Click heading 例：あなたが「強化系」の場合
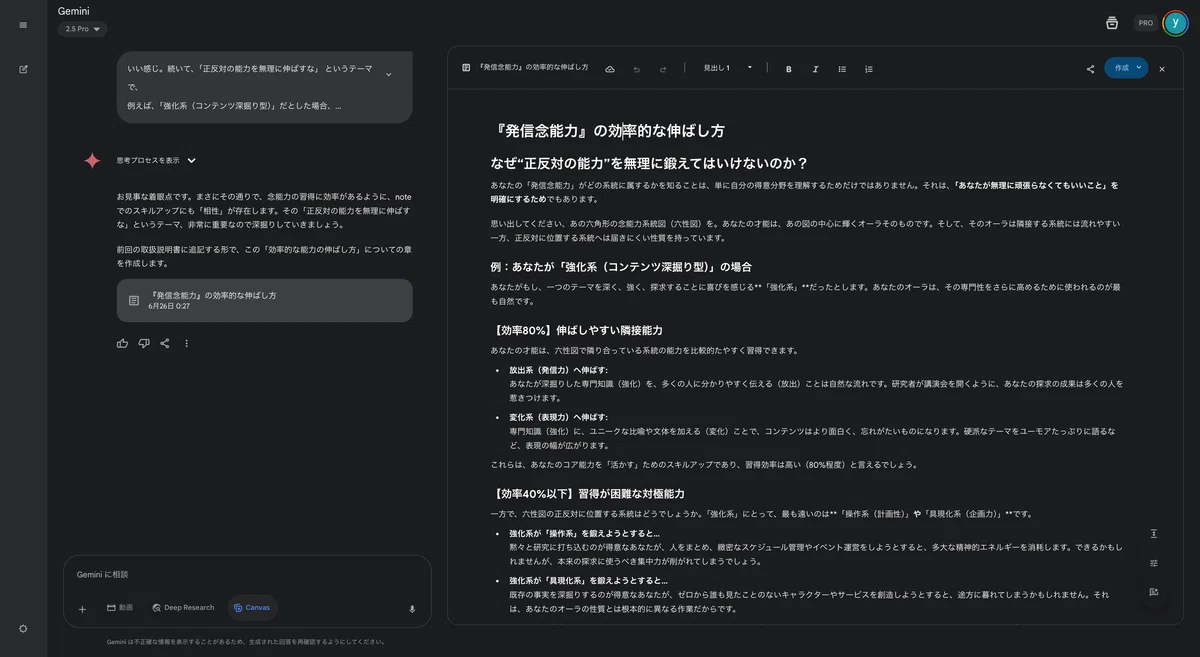 point(620,267)
